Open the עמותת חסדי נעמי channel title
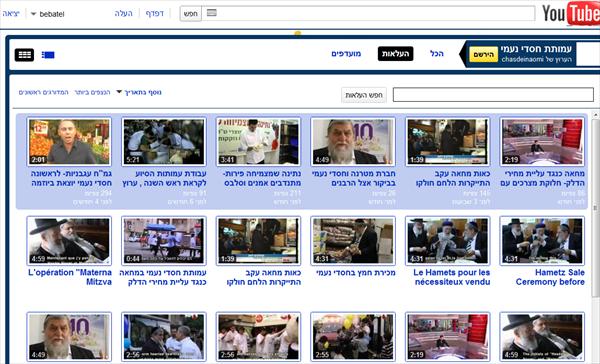This screenshot has height=364, width=600. [x=536, y=49]
